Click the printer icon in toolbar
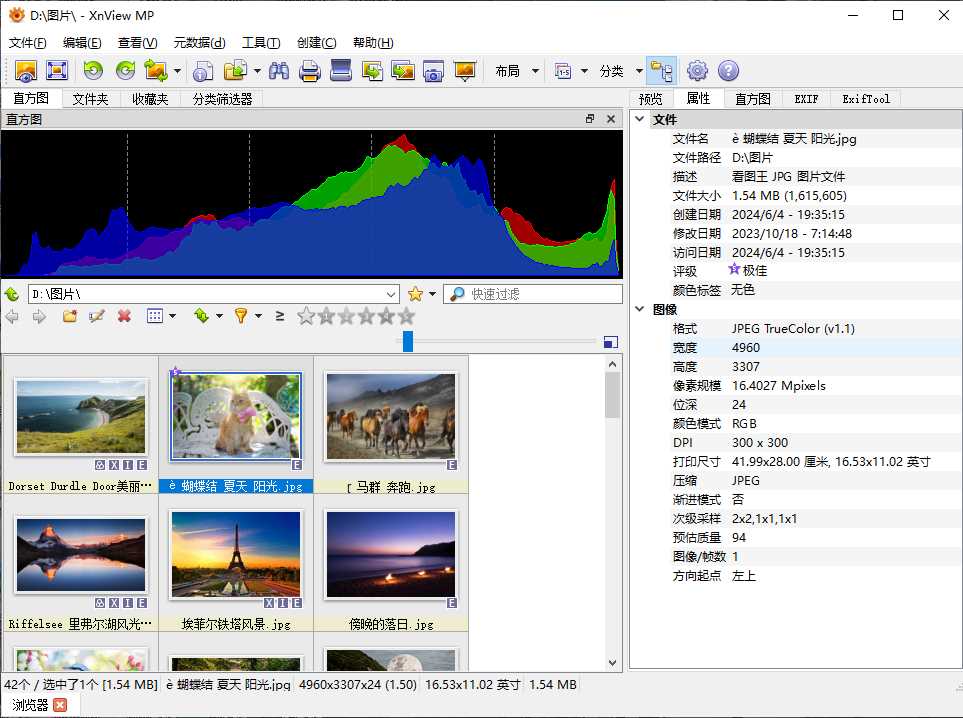963x718 pixels. [310, 71]
